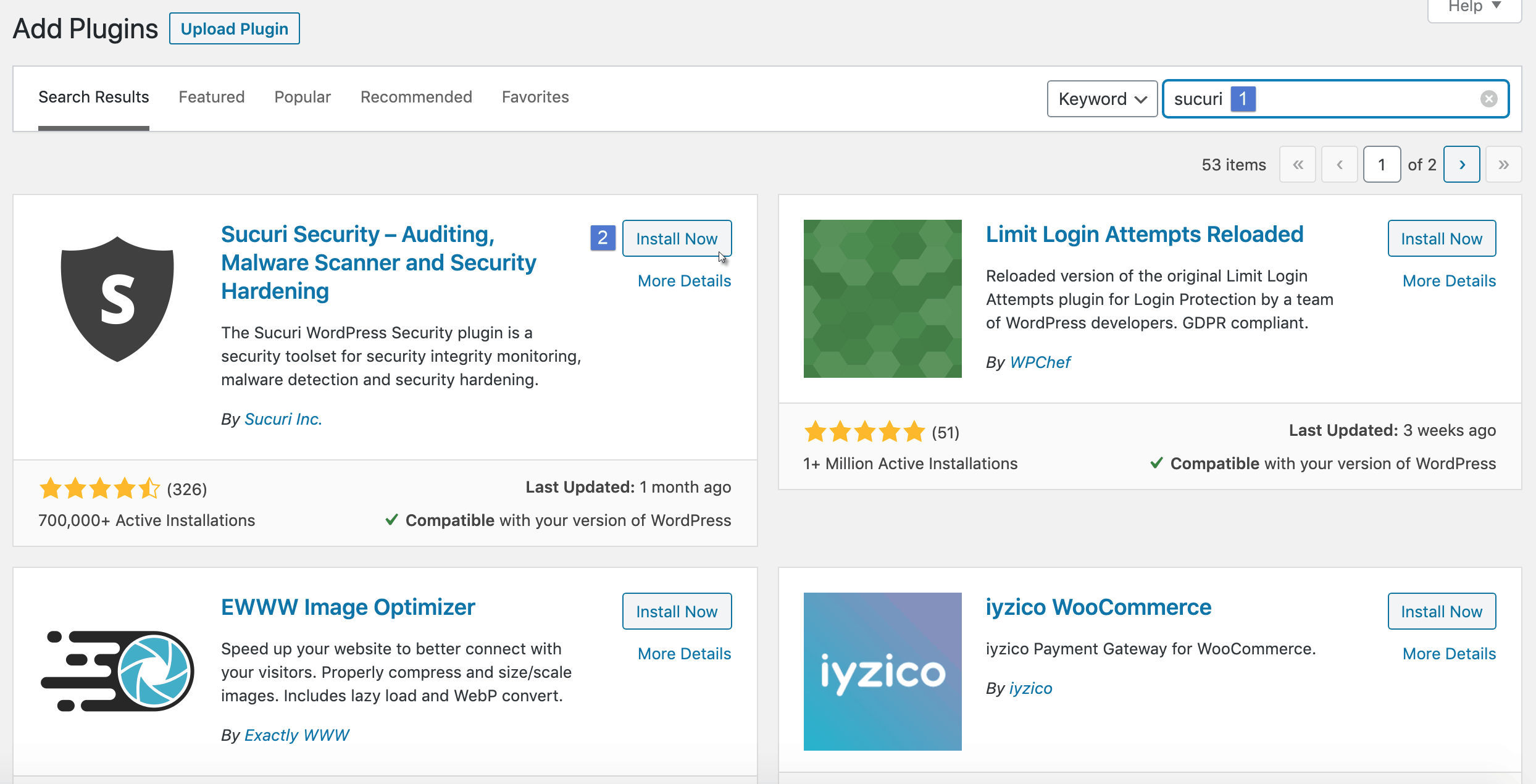The image size is (1536, 784).
Task: Click the (326) ratings count
Action: click(187, 490)
